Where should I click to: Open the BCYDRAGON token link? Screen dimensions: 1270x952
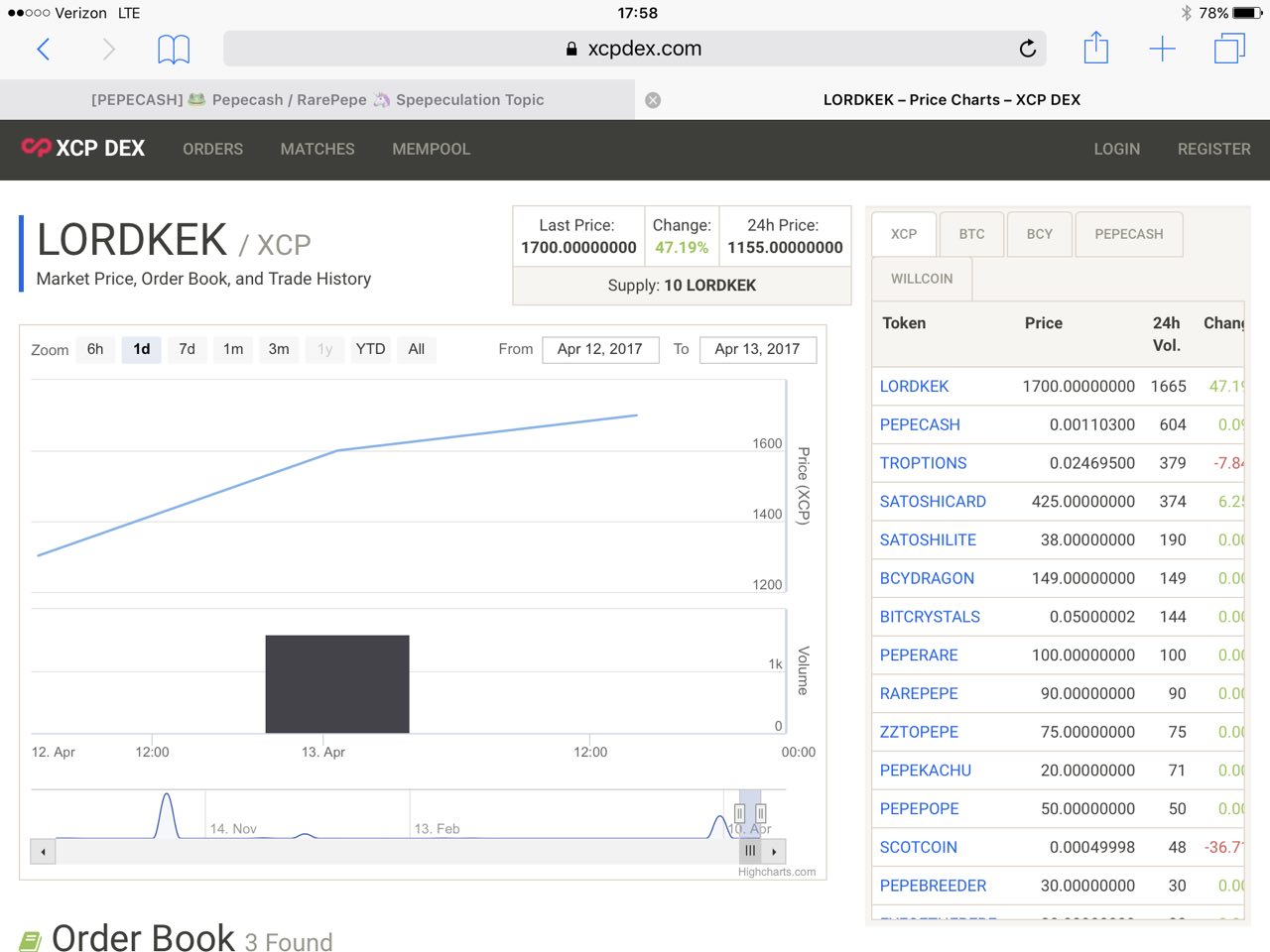coord(927,578)
